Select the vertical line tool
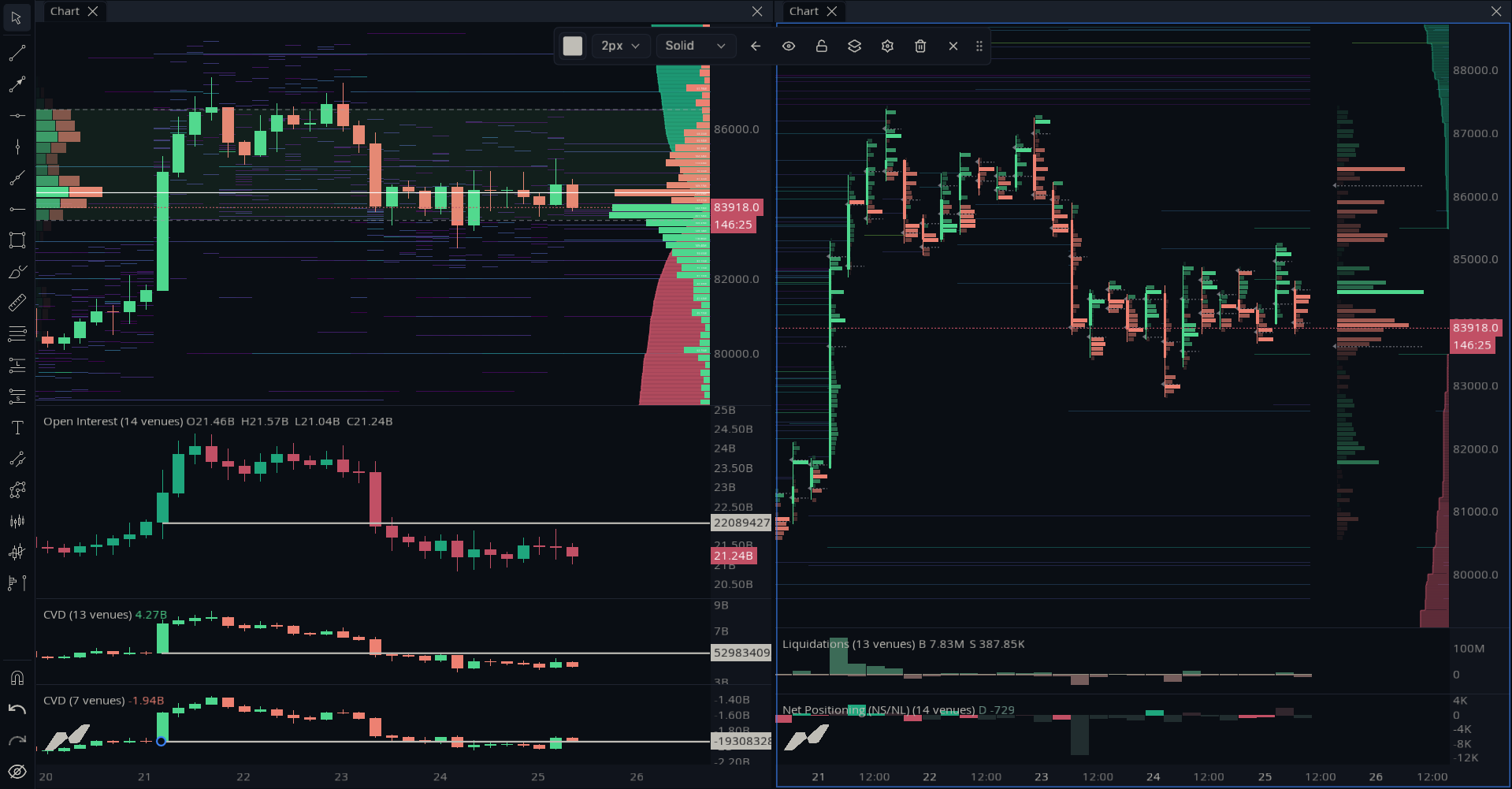Viewport: 1512px width, 789px height. click(x=17, y=147)
